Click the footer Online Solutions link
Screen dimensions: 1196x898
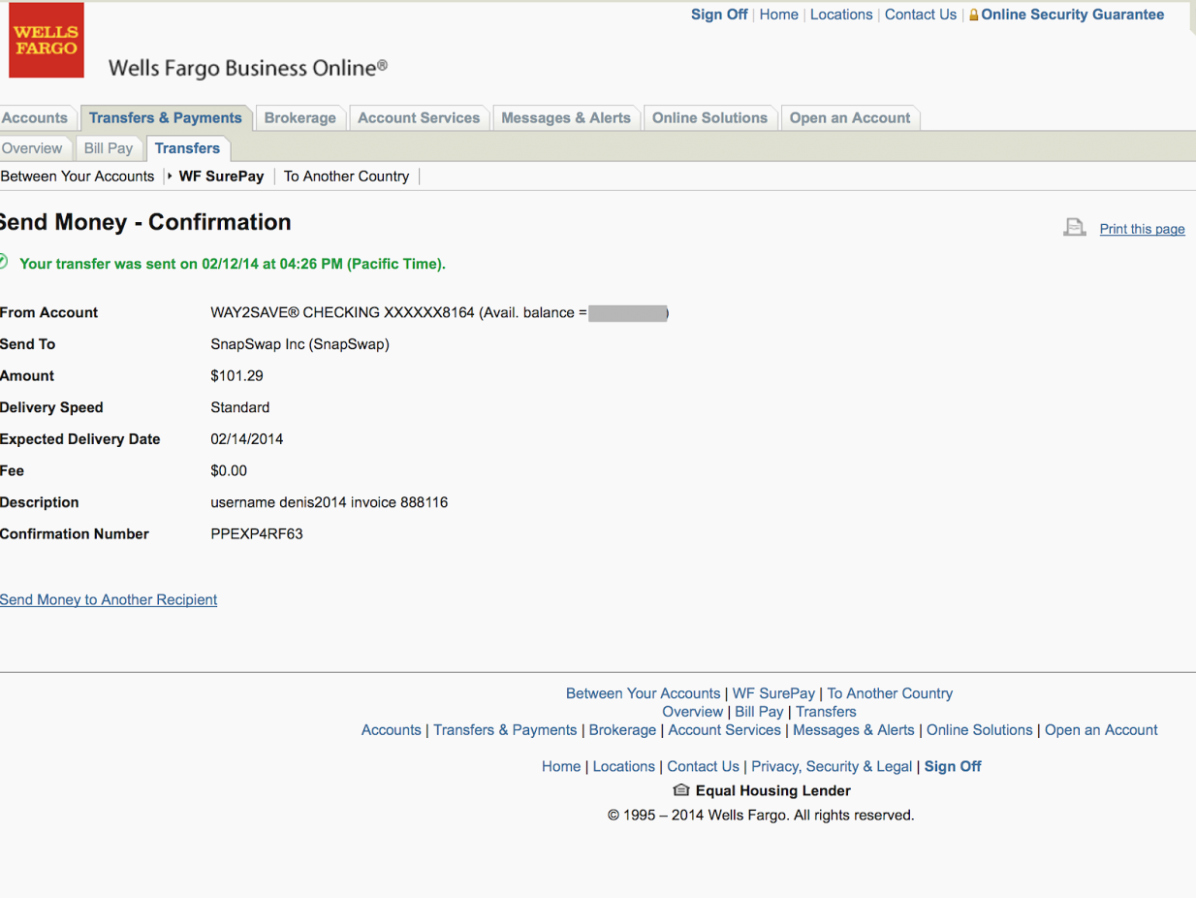pos(979,730)
